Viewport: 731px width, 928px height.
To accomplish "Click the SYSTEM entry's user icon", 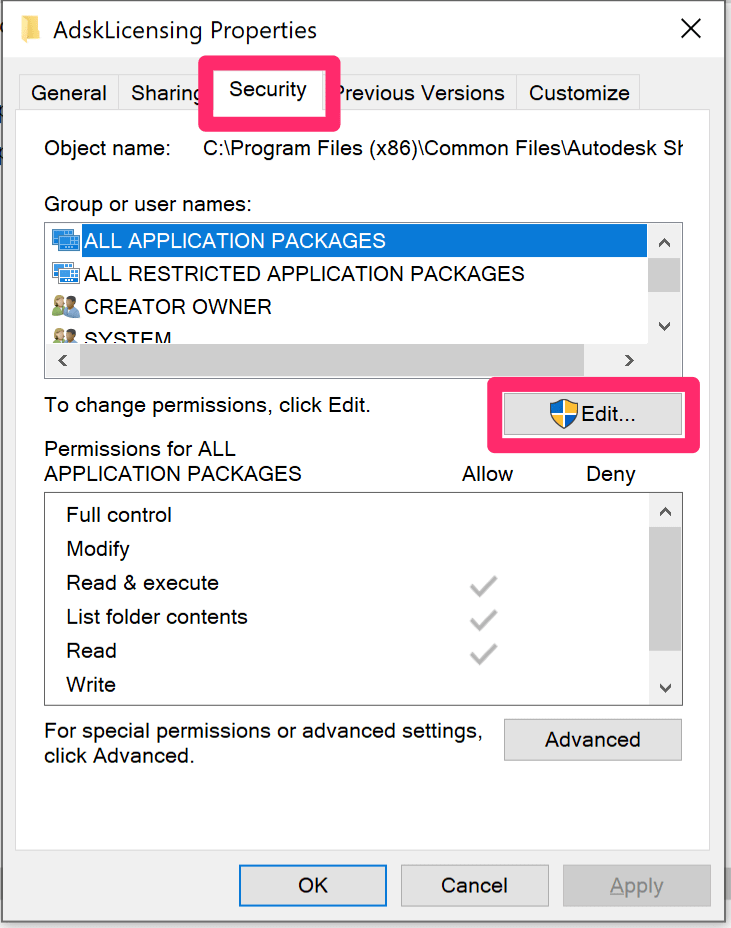I will point(65,337).
